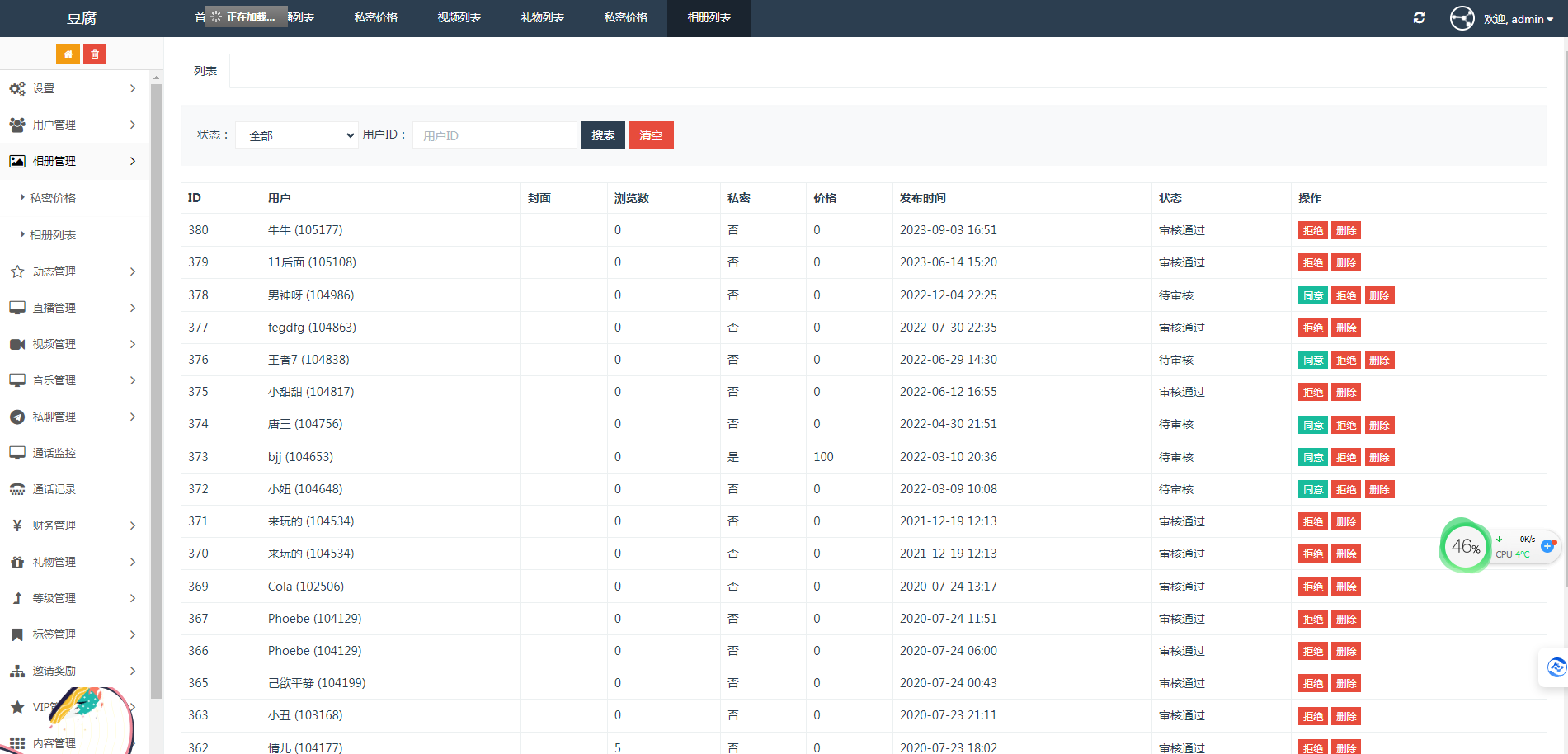Click the refresh icon in top bar
This screenshot has width=1568, height=754.
1419,18
